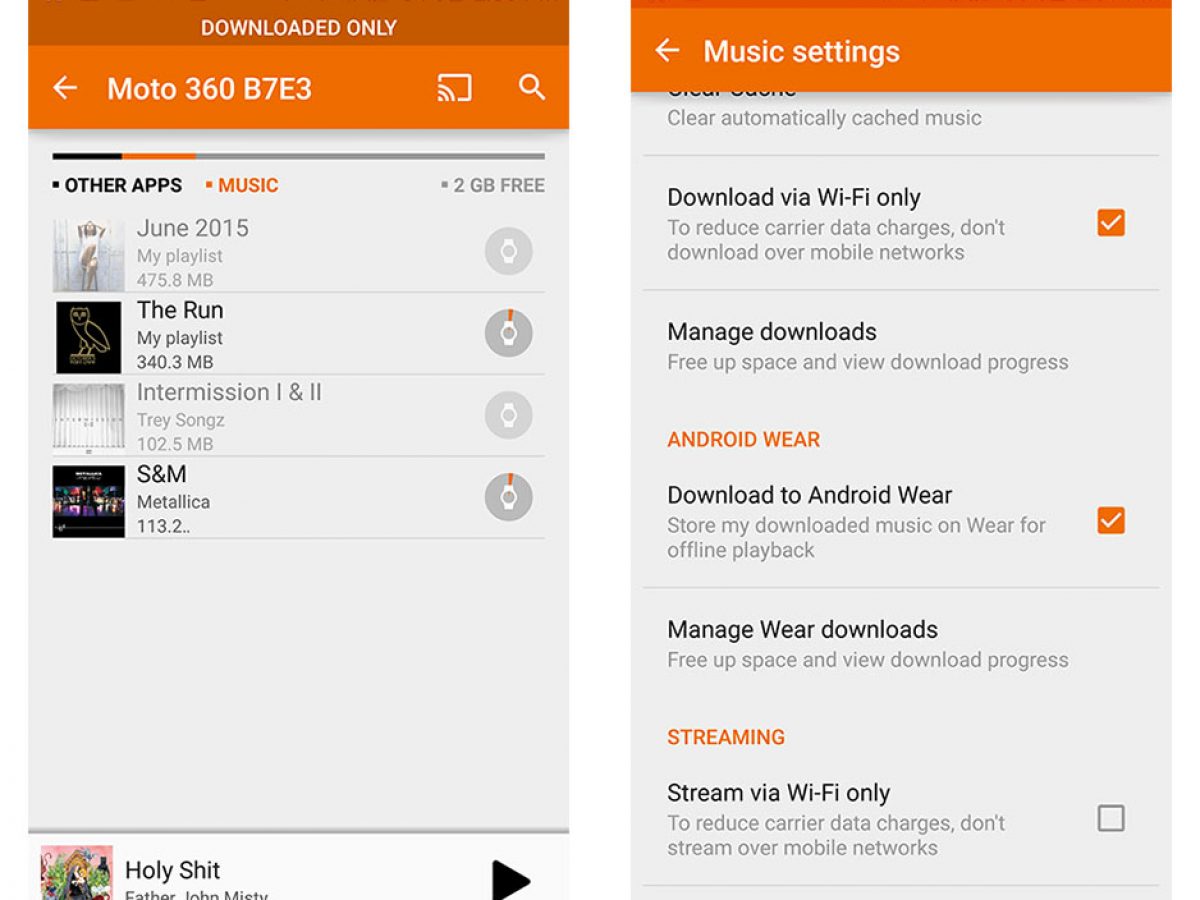Select the OTHER APPS storage legend
Viewport: 1200px width, 900px height.
click(x=117, y=185)
